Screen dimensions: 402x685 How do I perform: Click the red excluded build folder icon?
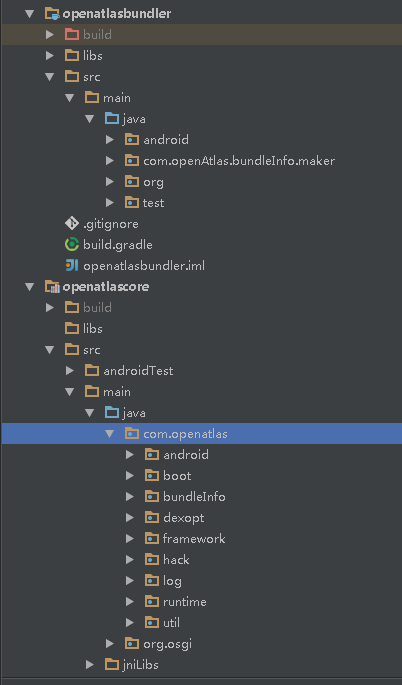[x=72, y=35]
